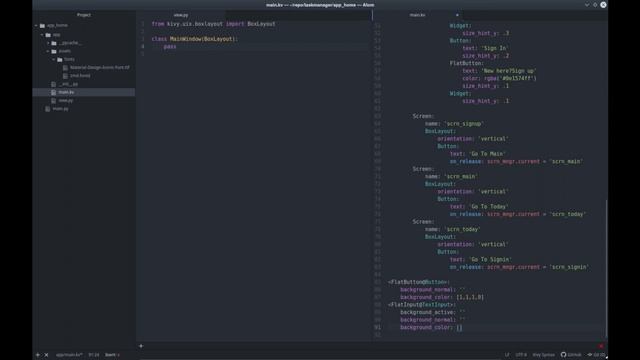Viewport: 640px width, 360px height.
Task: Click the 91:24 cursor position indicator
Action: [x=94, y=355]
